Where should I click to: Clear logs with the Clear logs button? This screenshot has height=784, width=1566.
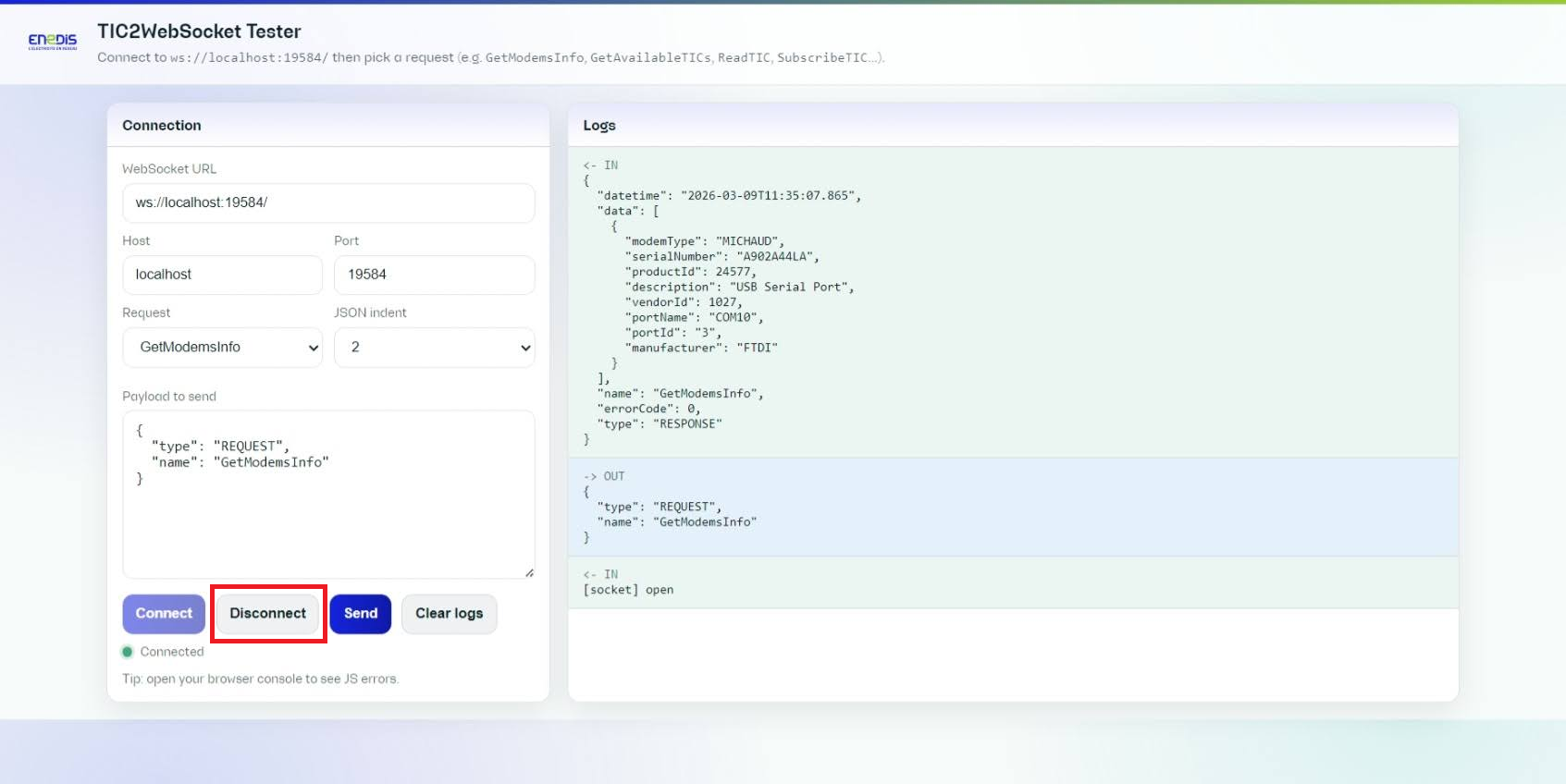(449, 614)
